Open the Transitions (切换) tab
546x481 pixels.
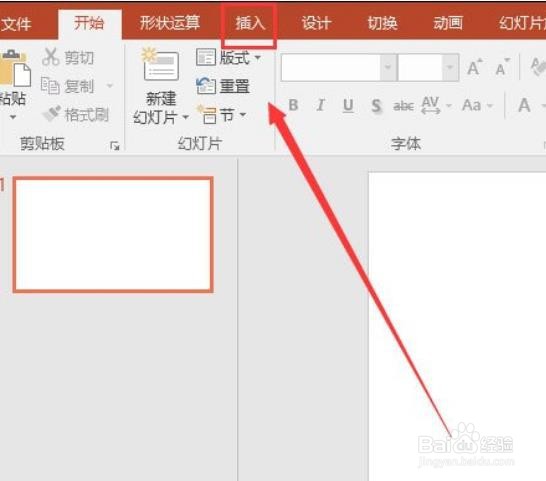coord(382,23)
